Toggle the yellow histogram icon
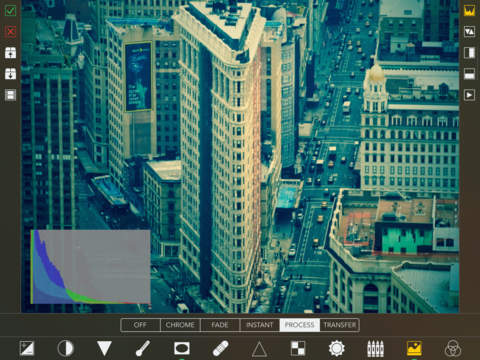The image size is (480, 360). [x=469, y=11]
